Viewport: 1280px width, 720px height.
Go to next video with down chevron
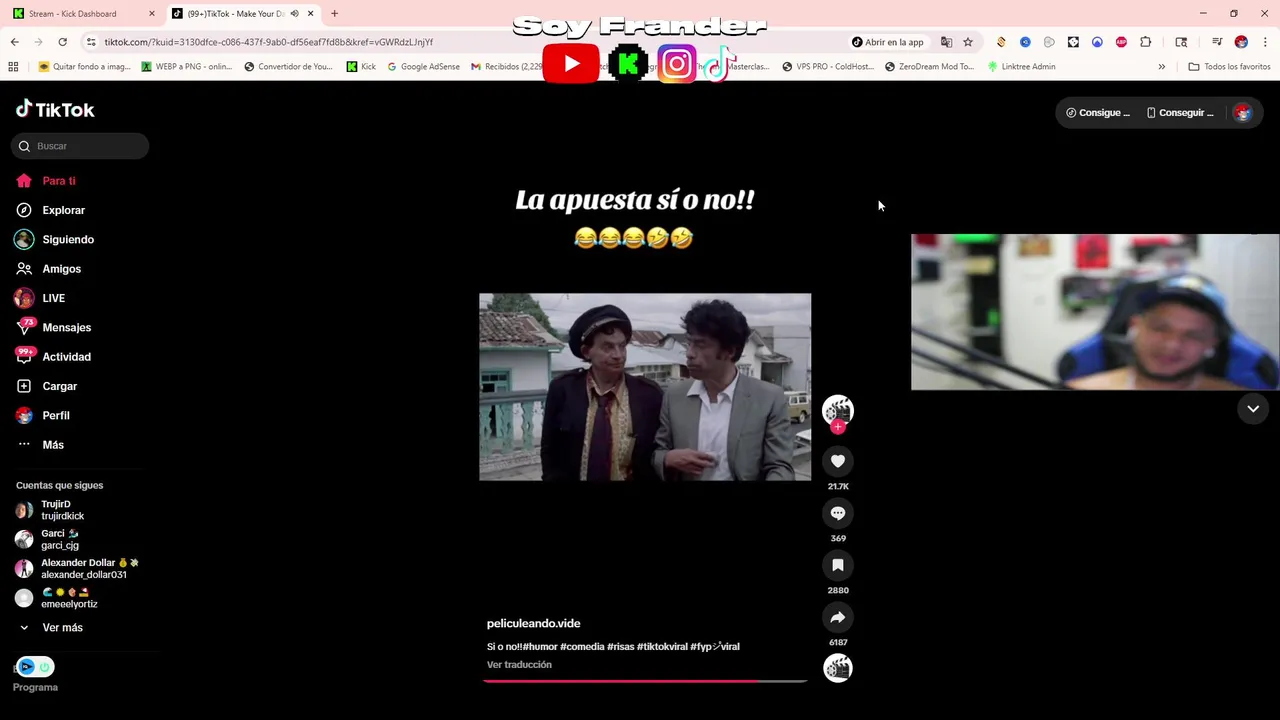click(x=1253, y=409)
